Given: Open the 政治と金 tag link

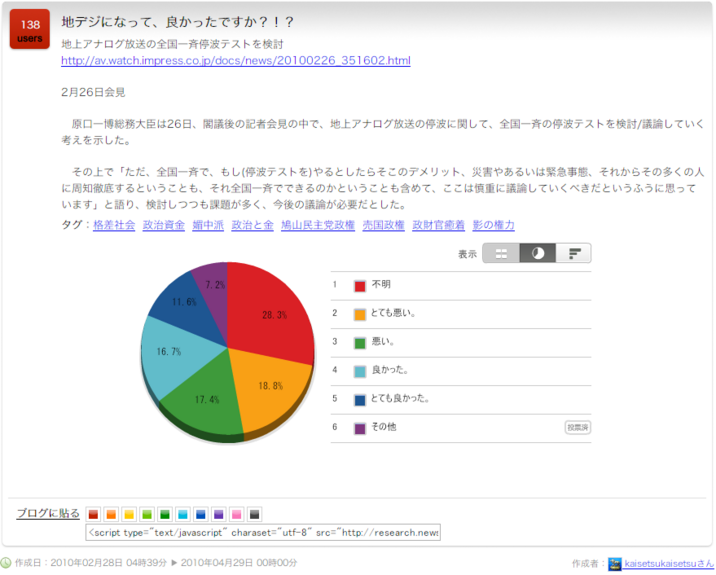Looking at the screenshot, I should 253,225.
